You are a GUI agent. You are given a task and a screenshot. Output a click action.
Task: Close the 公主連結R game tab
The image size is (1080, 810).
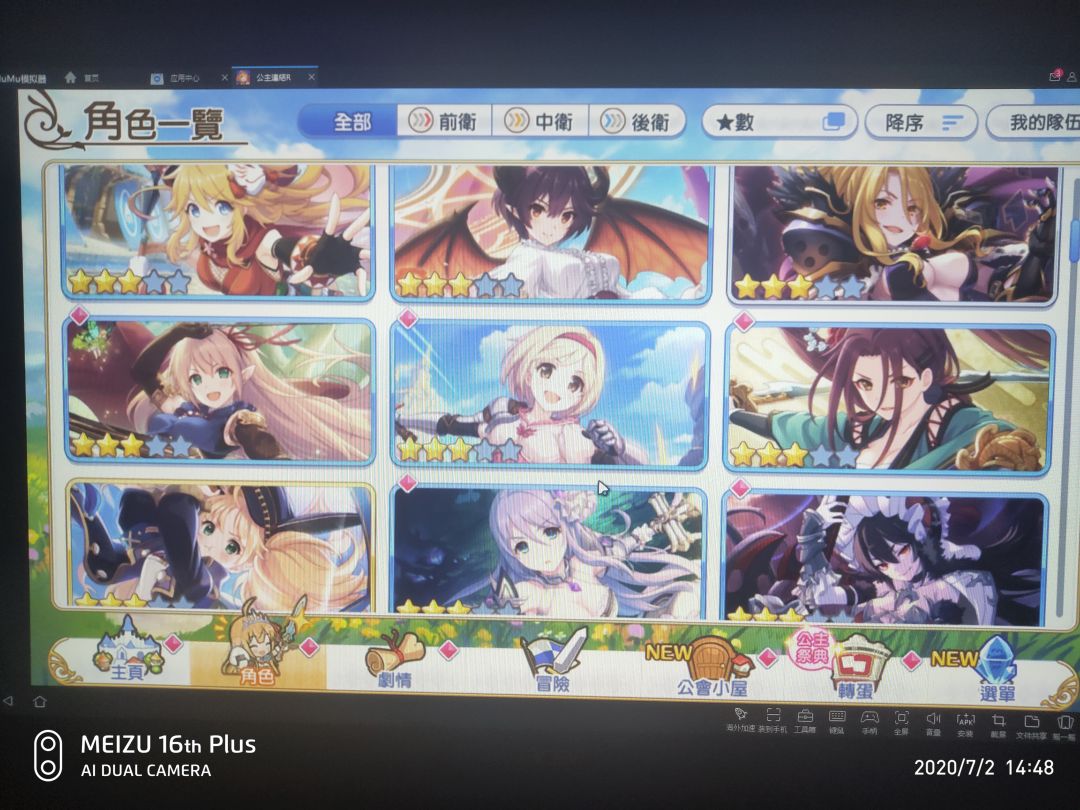[311, 76]
